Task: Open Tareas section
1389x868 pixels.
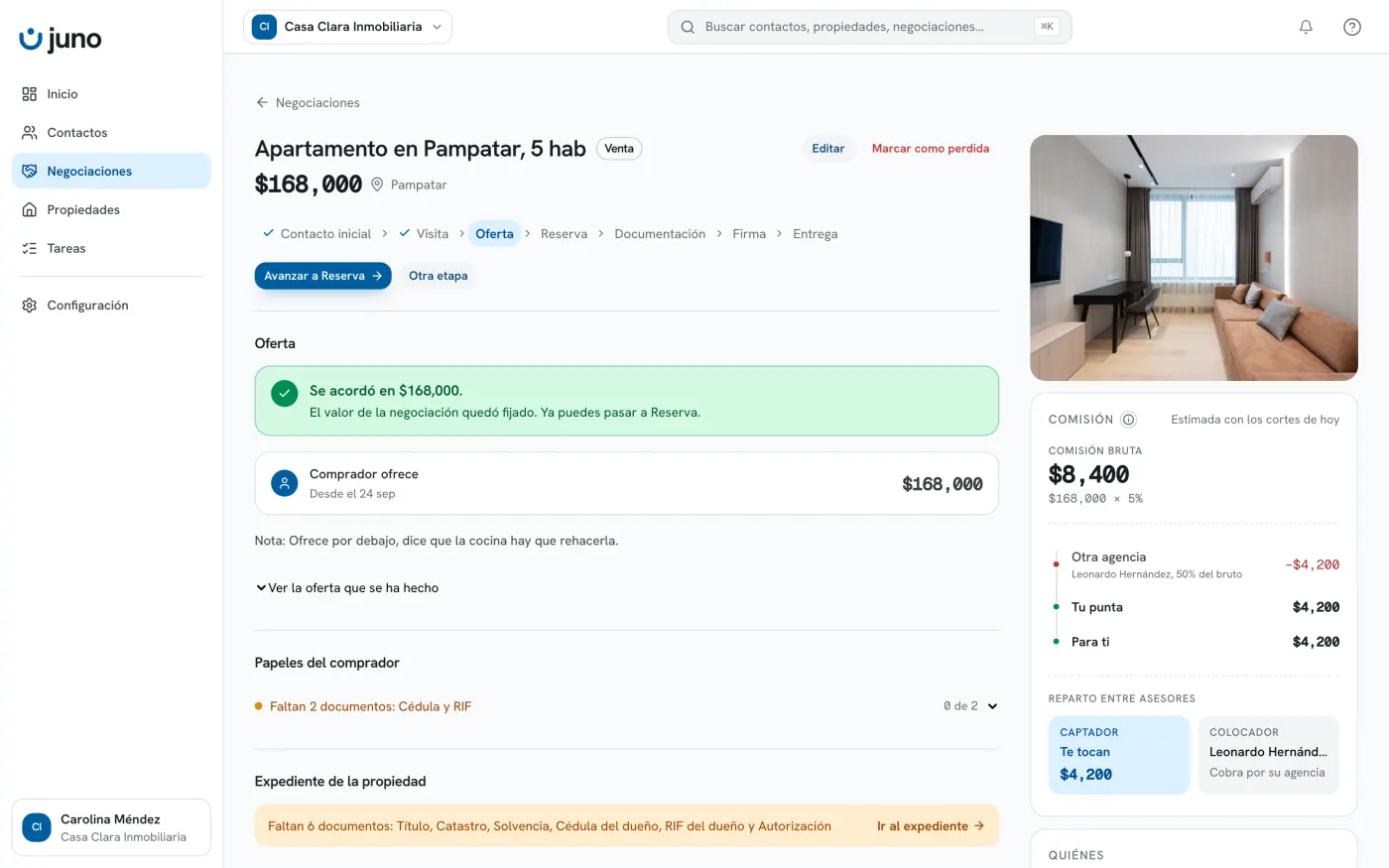Action: coord(111,249)
